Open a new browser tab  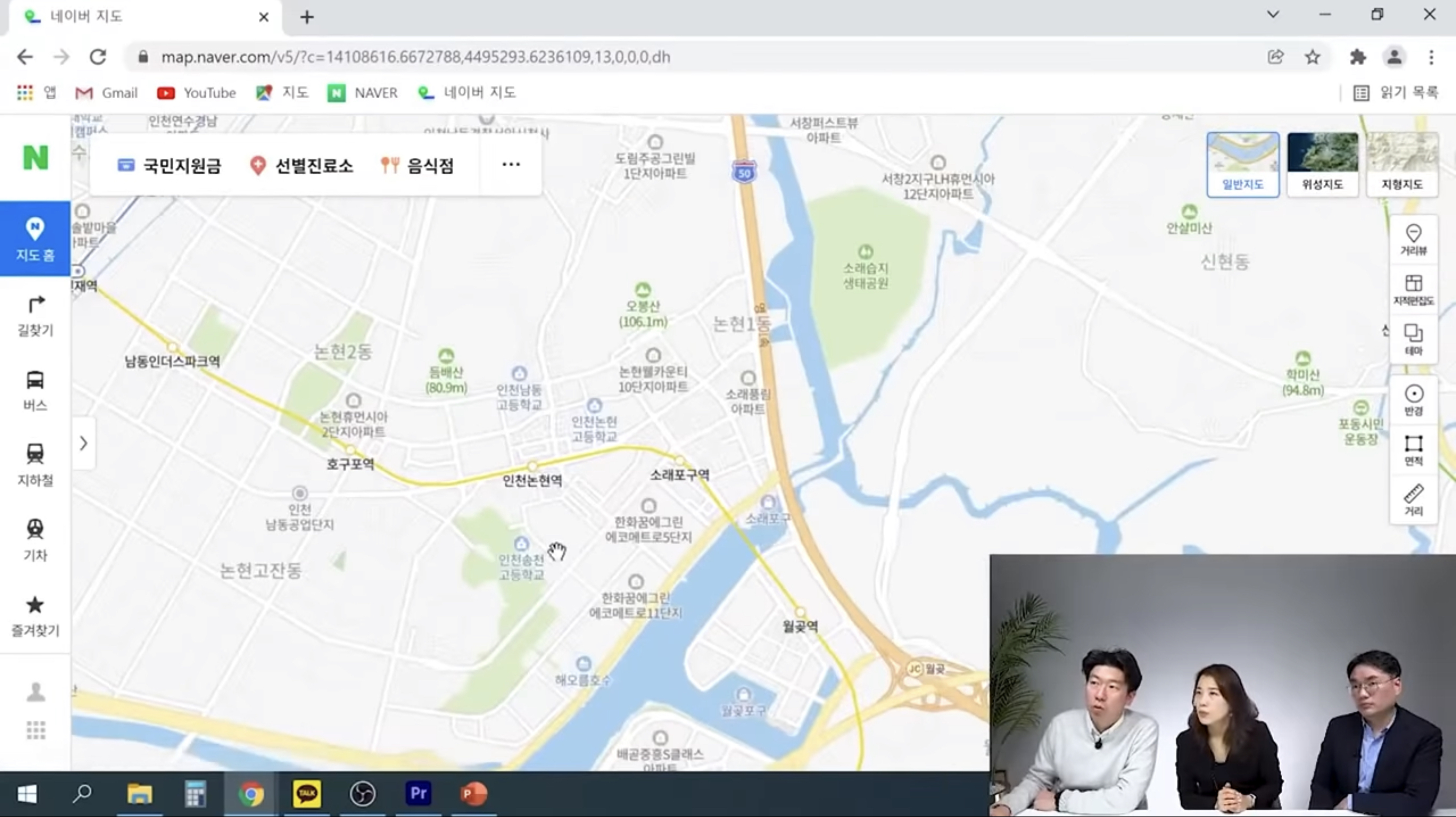coord(306,17)
